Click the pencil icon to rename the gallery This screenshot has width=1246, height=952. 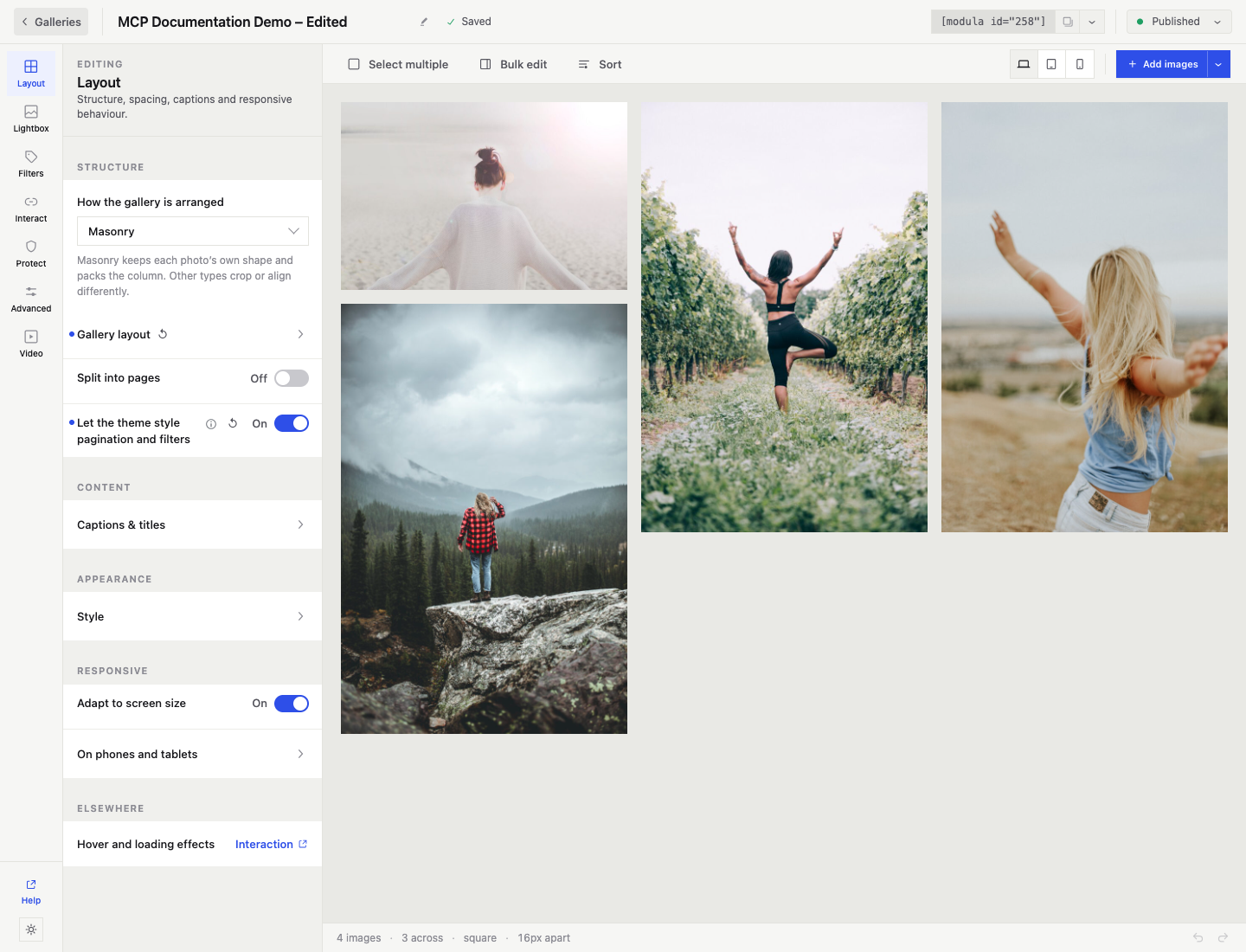(424, 22)
